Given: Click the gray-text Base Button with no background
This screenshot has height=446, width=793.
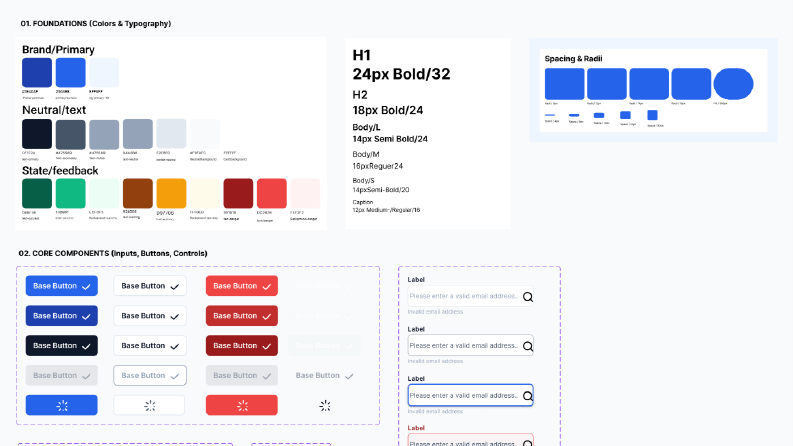Looking at the screenshot, I should coord(324,375).
